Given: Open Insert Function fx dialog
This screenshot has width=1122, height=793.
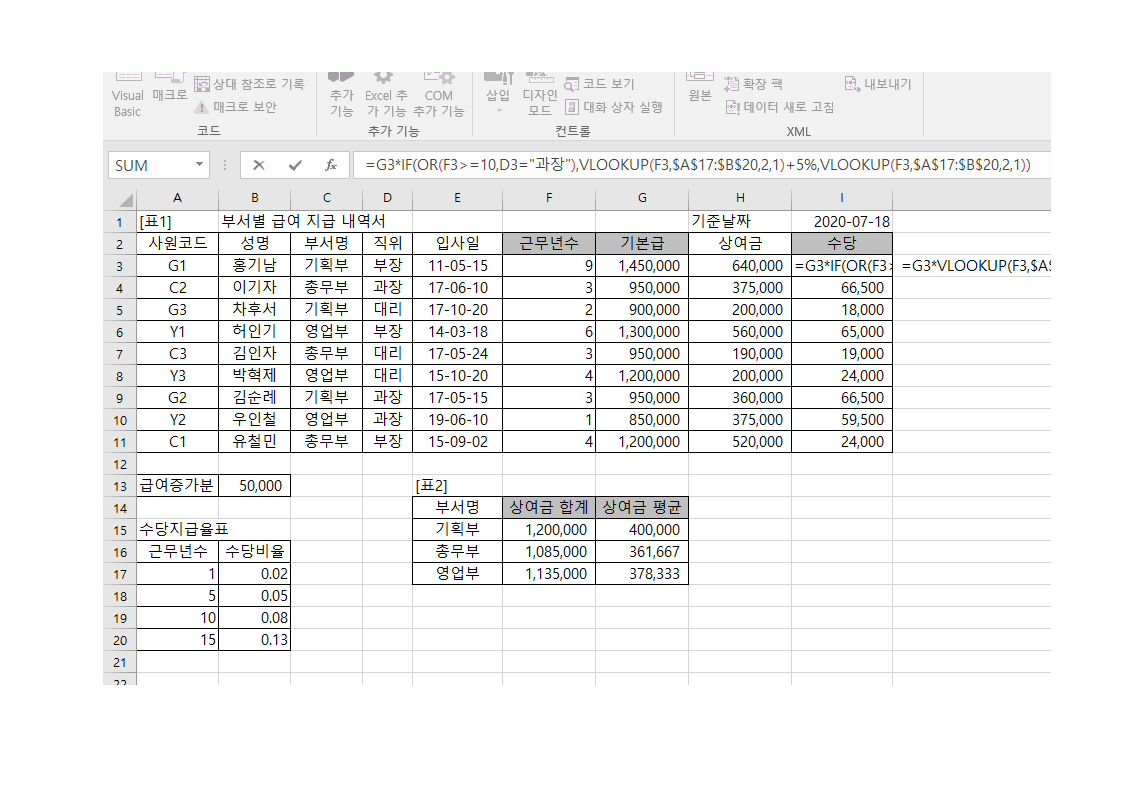Looking at the screenshot, I should [x=330, y=165].
